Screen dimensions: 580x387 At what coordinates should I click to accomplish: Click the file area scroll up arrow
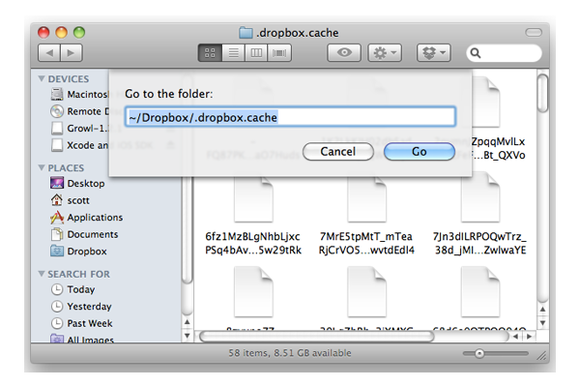pyautogui.click(x=543, y=309)
